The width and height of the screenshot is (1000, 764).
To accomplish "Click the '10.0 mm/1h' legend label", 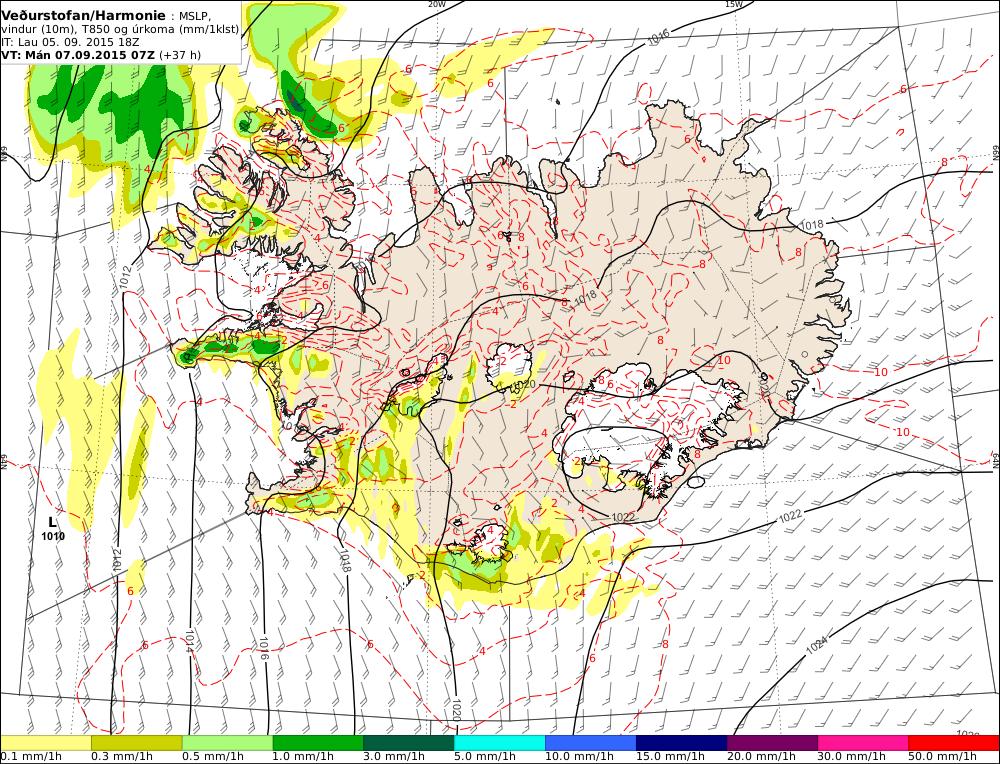I will pyautogui.click(x=580, y=757).
